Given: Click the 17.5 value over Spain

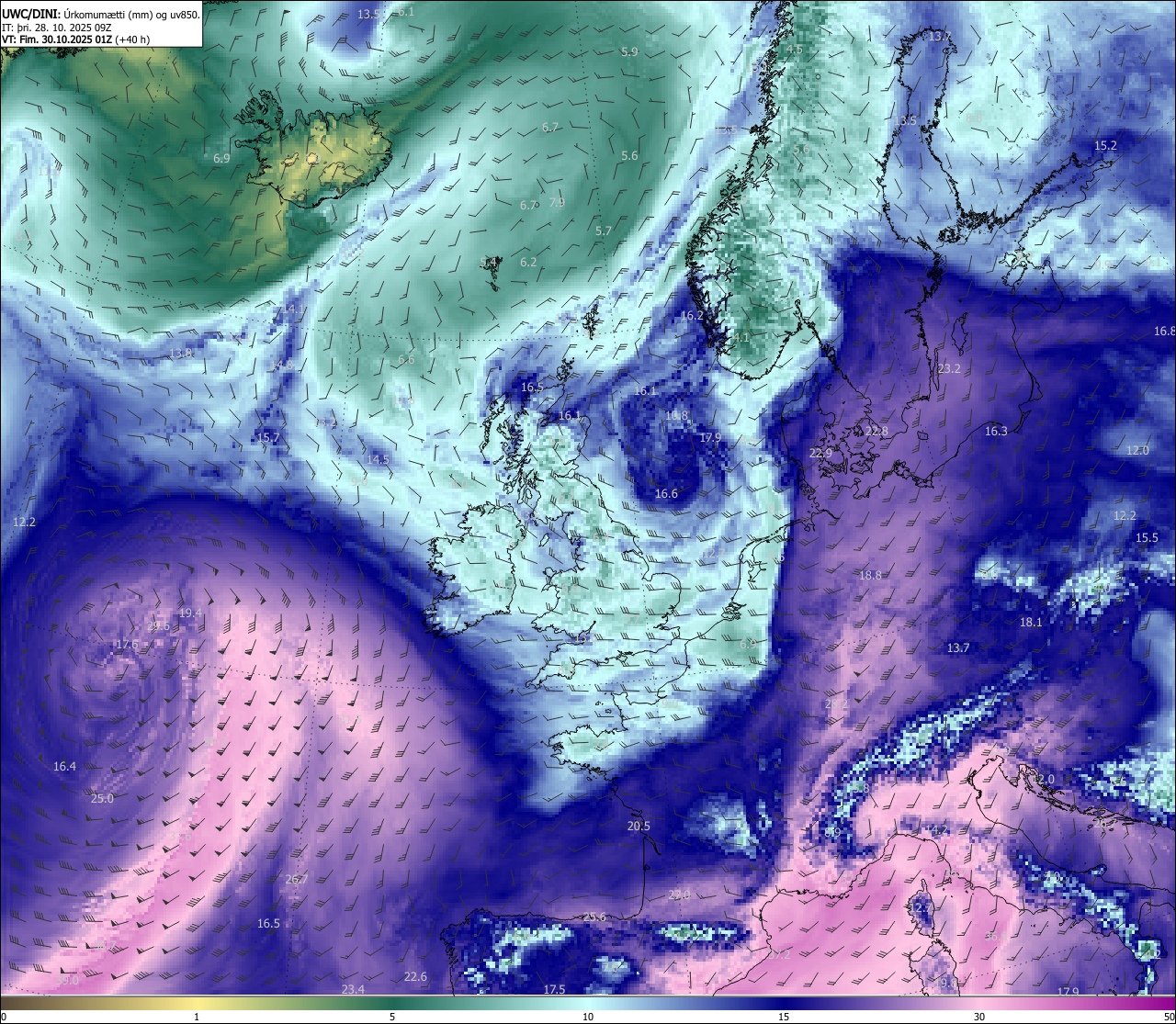Looking at the screenshot, I should point(554,990).
